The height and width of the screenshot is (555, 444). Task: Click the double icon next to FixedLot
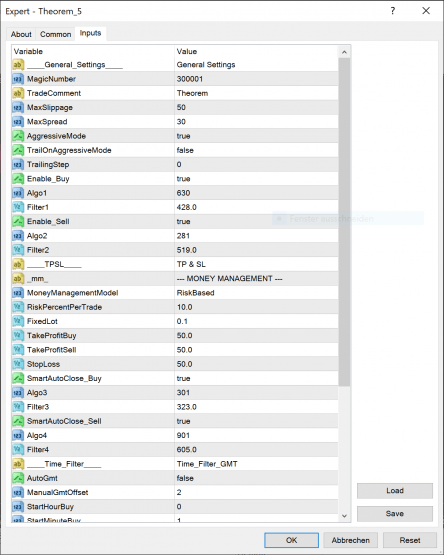point(18,321)
